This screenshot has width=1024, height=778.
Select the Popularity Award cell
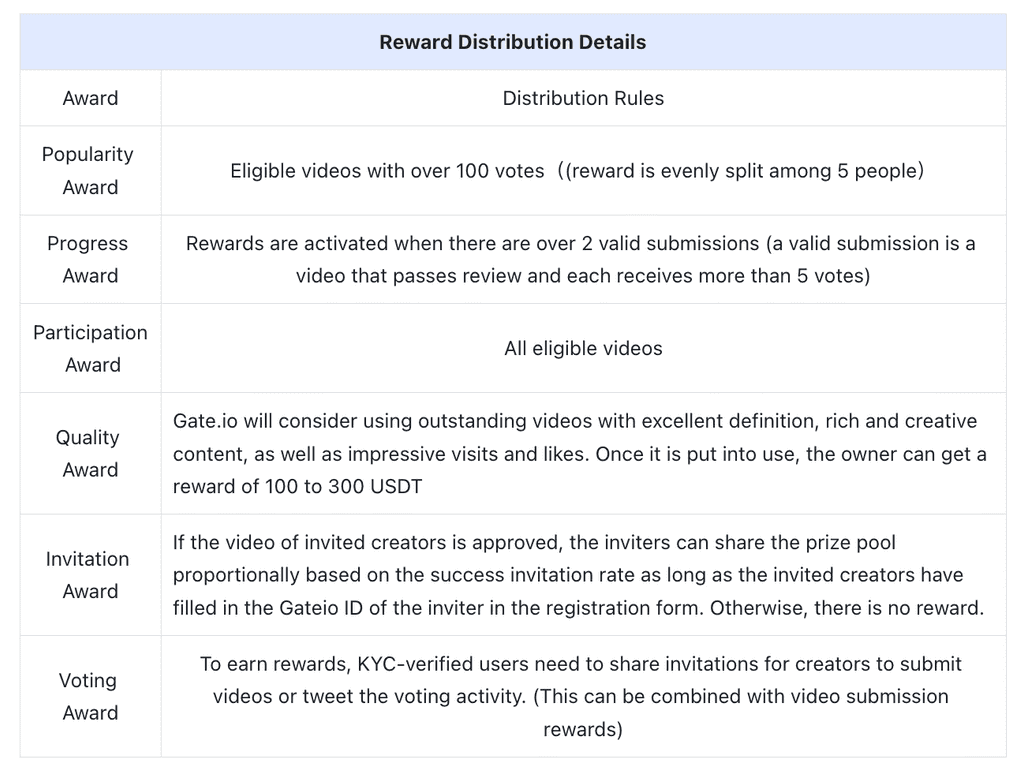88,170
